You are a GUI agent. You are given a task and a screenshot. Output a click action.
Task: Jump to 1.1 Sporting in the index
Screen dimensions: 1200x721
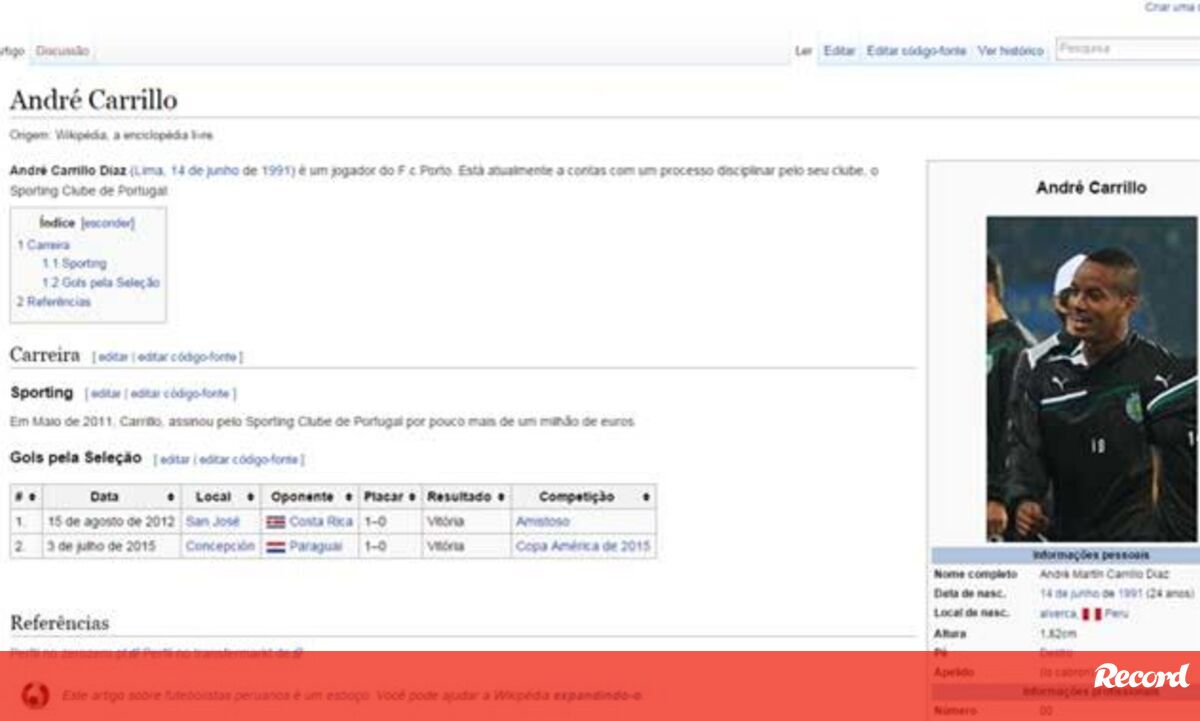74,264
